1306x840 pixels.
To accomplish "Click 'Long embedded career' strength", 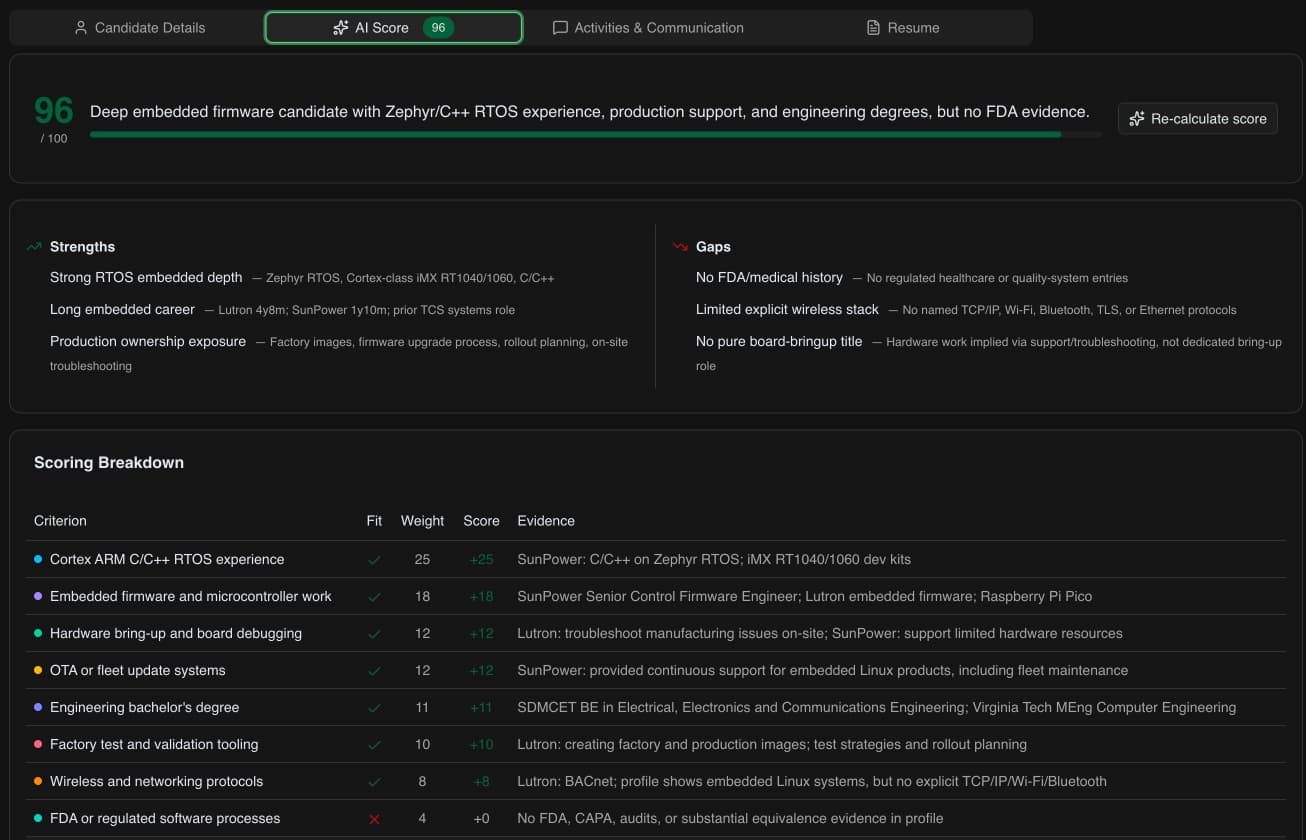I will pos(122,309).
